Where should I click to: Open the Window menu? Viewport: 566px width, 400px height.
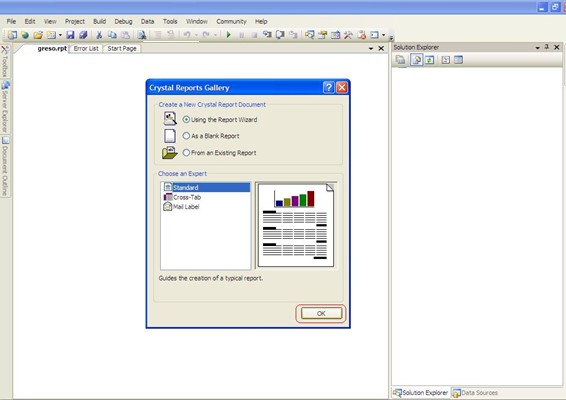[x=197, y=21]
